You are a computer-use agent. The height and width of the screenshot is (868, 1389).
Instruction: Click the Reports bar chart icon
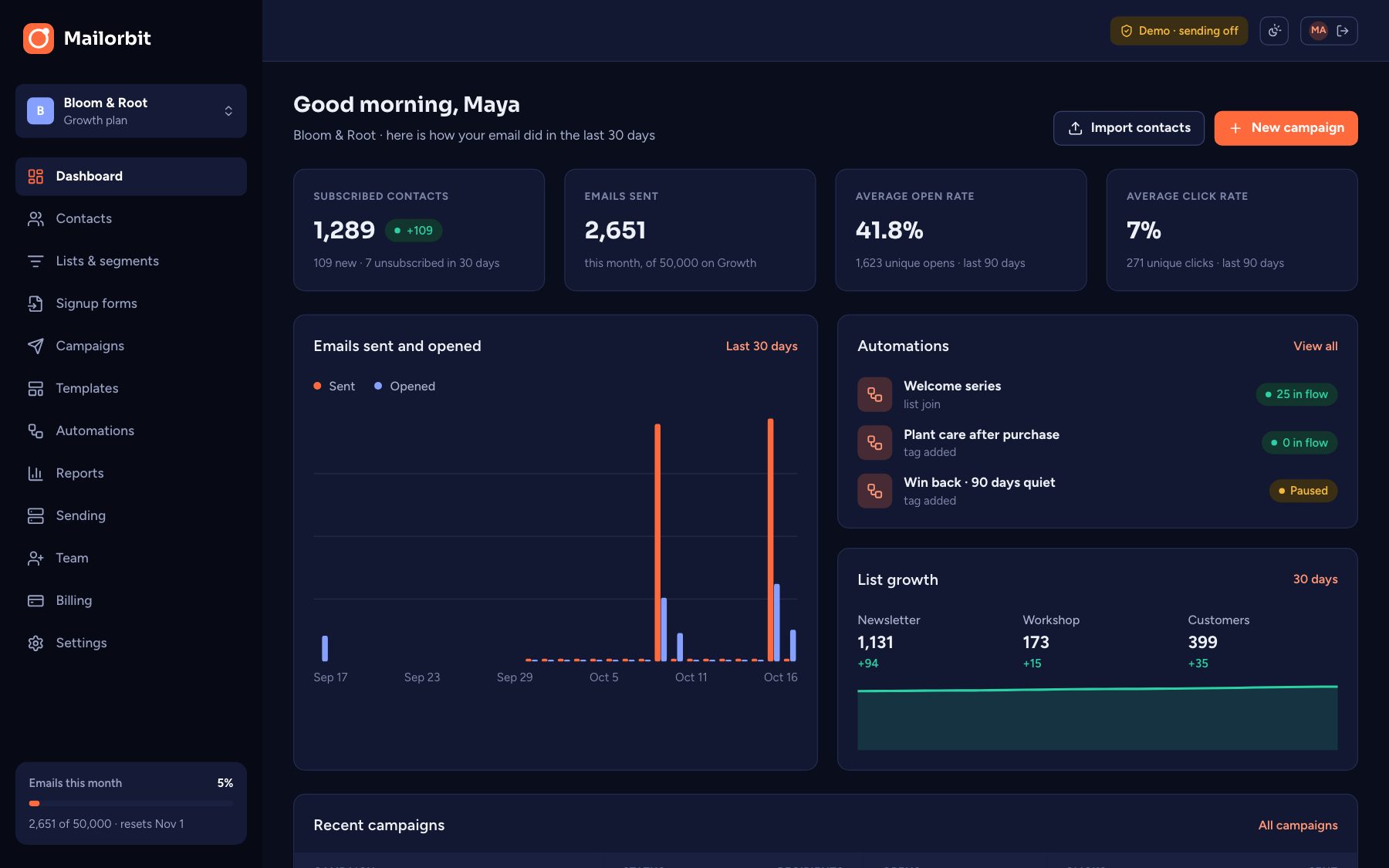(x=35, y=474)
